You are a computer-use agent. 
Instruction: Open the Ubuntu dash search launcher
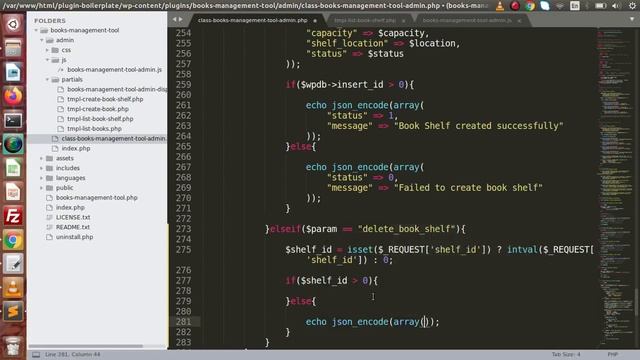pos(13,24)
